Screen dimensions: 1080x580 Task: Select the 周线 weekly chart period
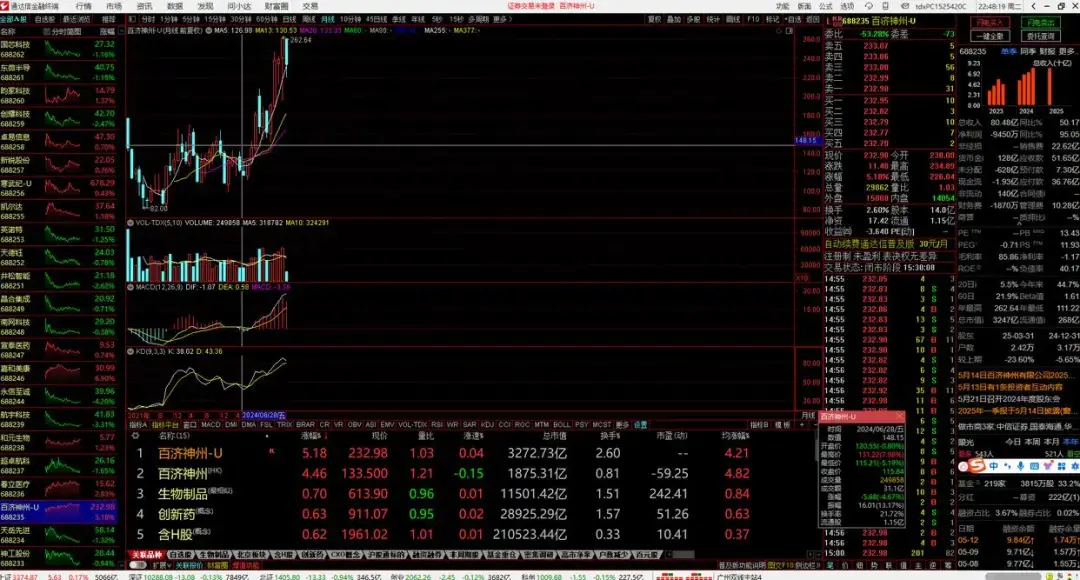coord(309,19)
